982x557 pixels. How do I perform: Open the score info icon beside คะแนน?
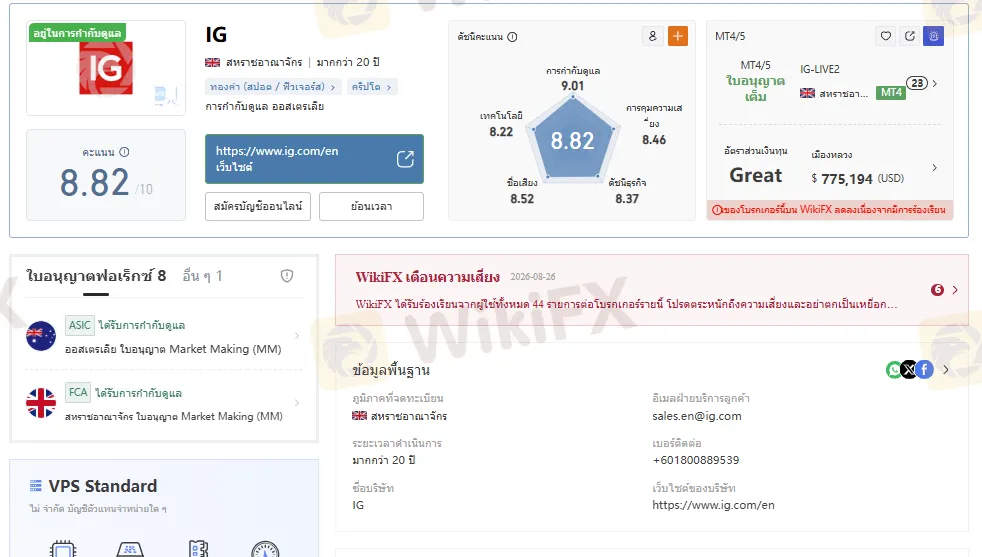[x=124, y=152]
